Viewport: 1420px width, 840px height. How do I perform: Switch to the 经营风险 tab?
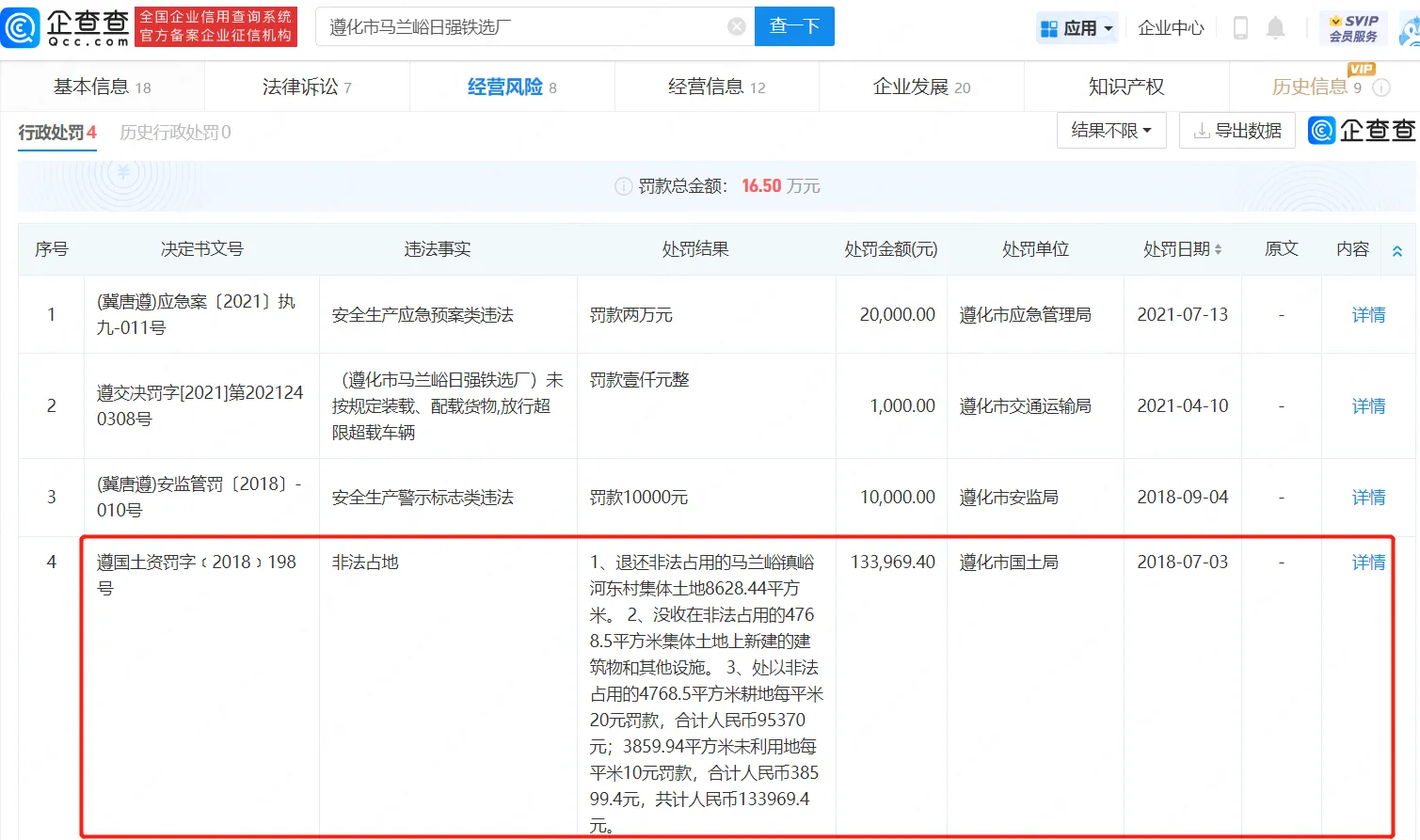(512, 87)
